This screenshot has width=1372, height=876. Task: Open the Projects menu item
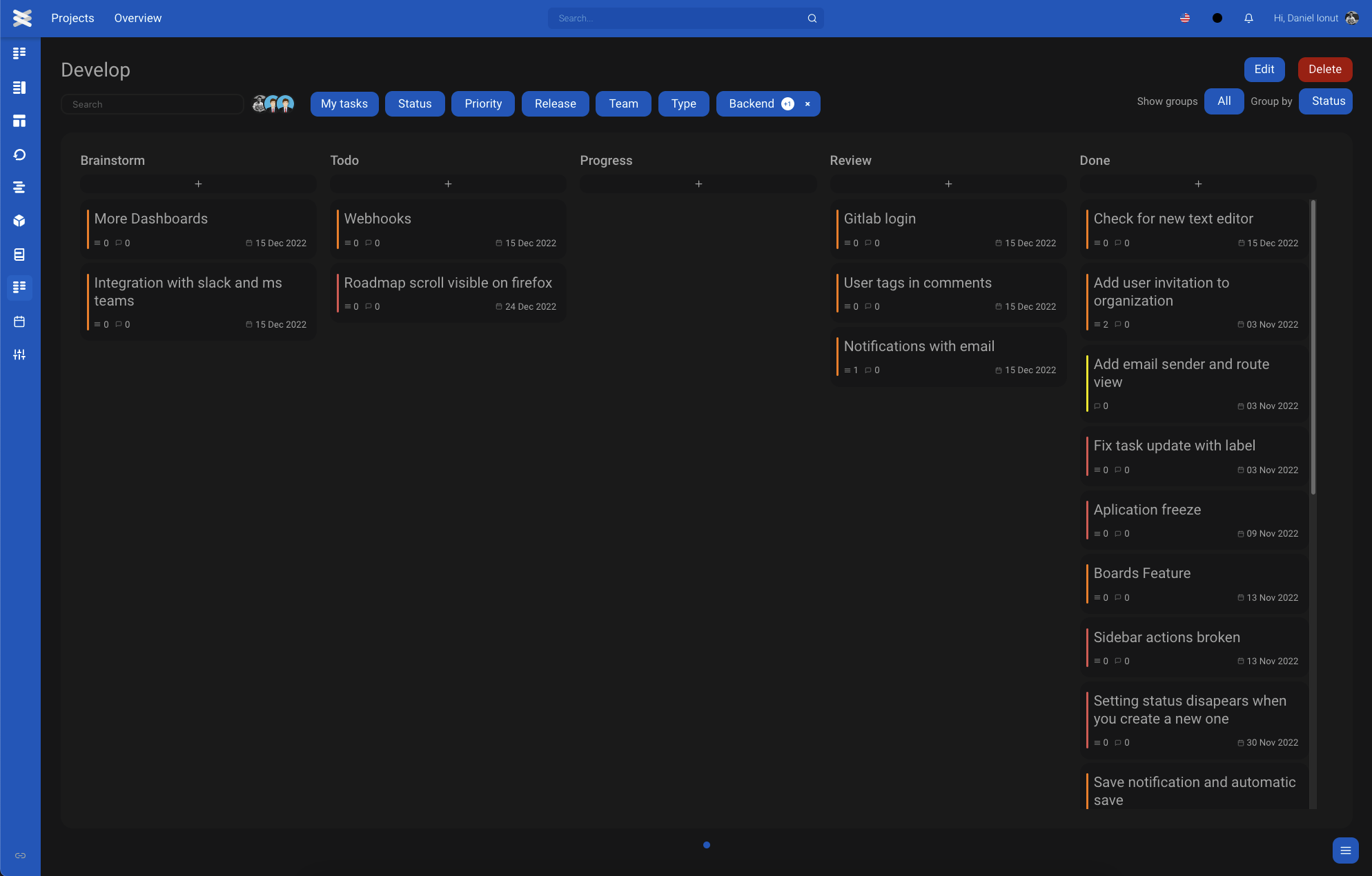(x=72, y=19)
